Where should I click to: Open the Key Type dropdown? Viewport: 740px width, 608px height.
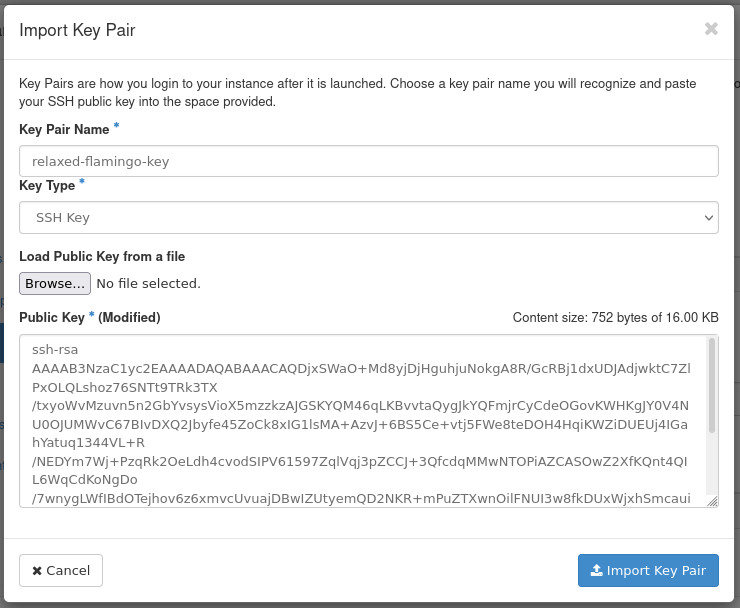(368, 217)
